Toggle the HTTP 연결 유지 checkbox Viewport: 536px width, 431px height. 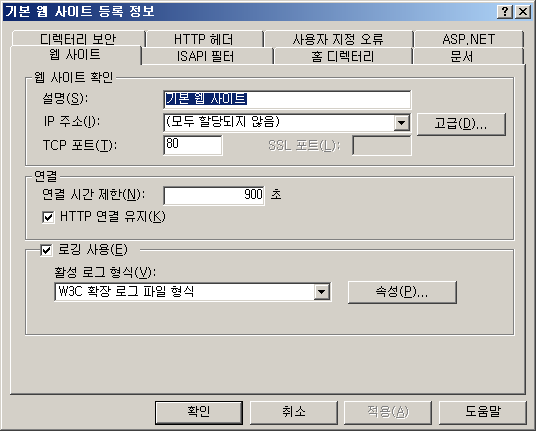48,217
